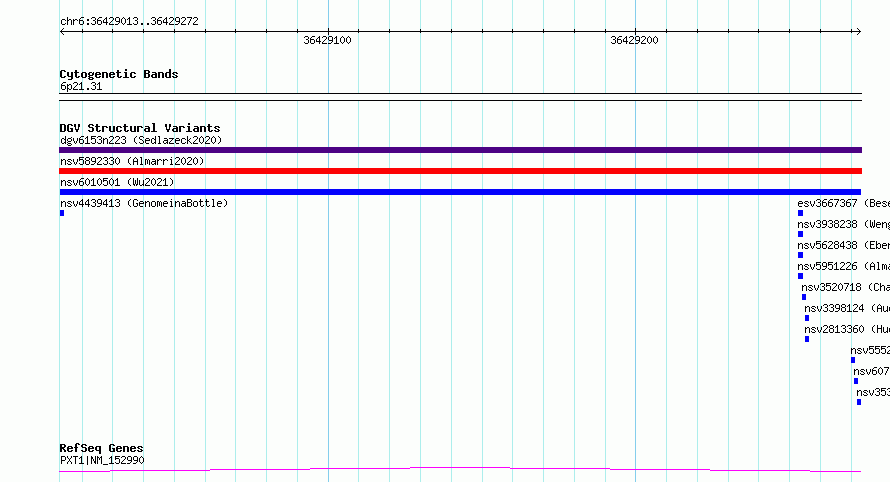Click the 6p21.31 cytogenetic band label

81,86
